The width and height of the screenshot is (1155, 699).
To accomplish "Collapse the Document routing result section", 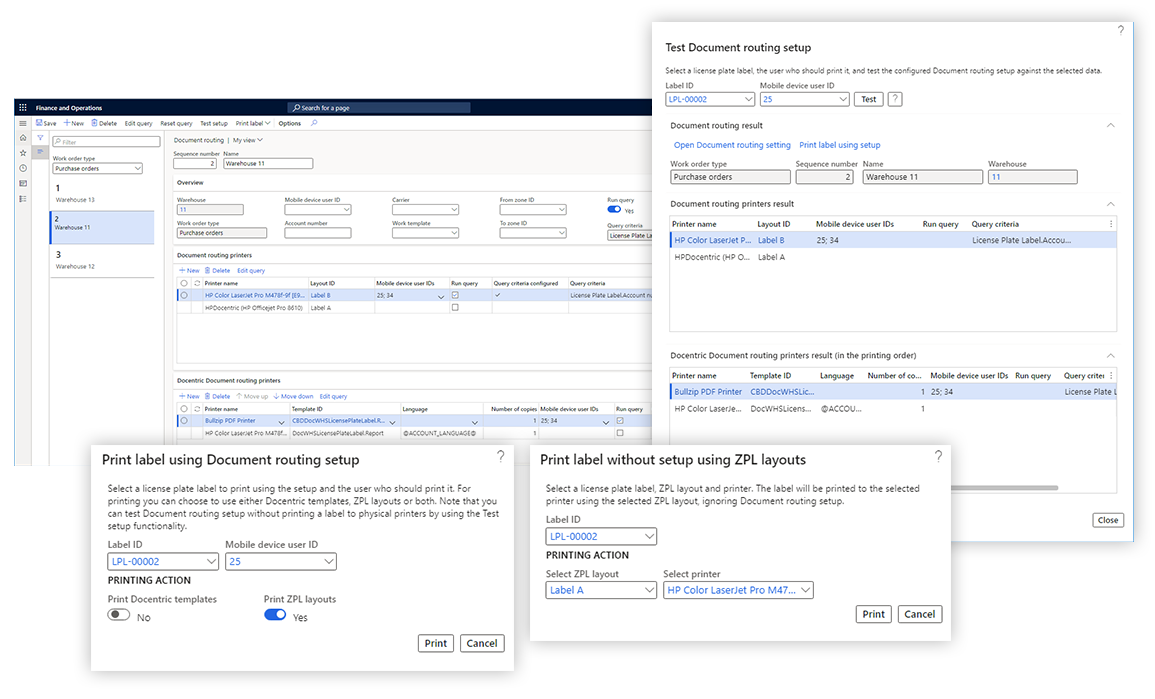I will point(1111,126).
